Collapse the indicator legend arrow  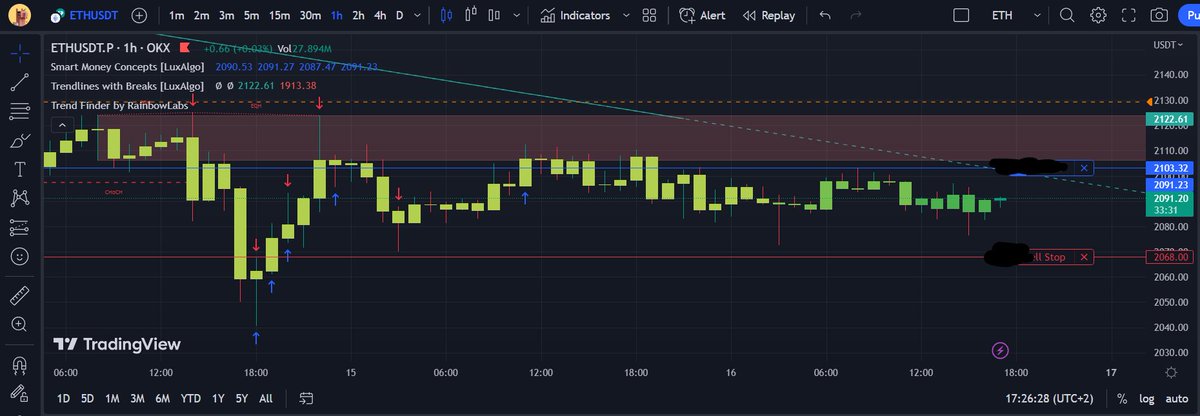pyautogui.click(x=61, y=124)
